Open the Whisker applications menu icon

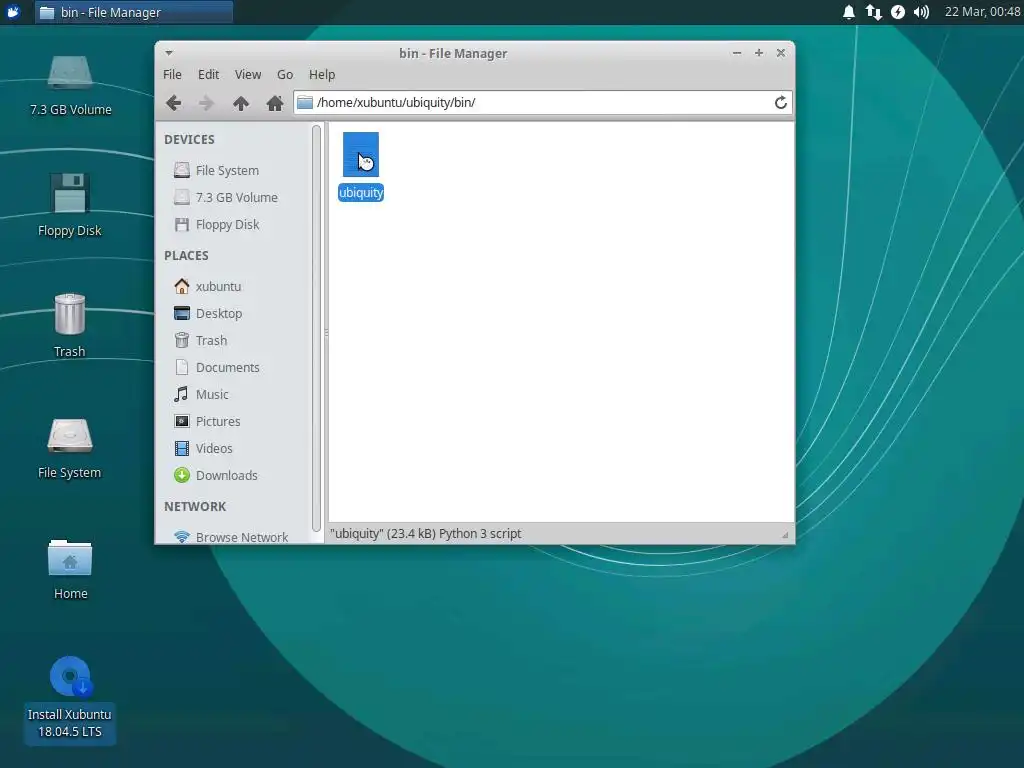13,12
